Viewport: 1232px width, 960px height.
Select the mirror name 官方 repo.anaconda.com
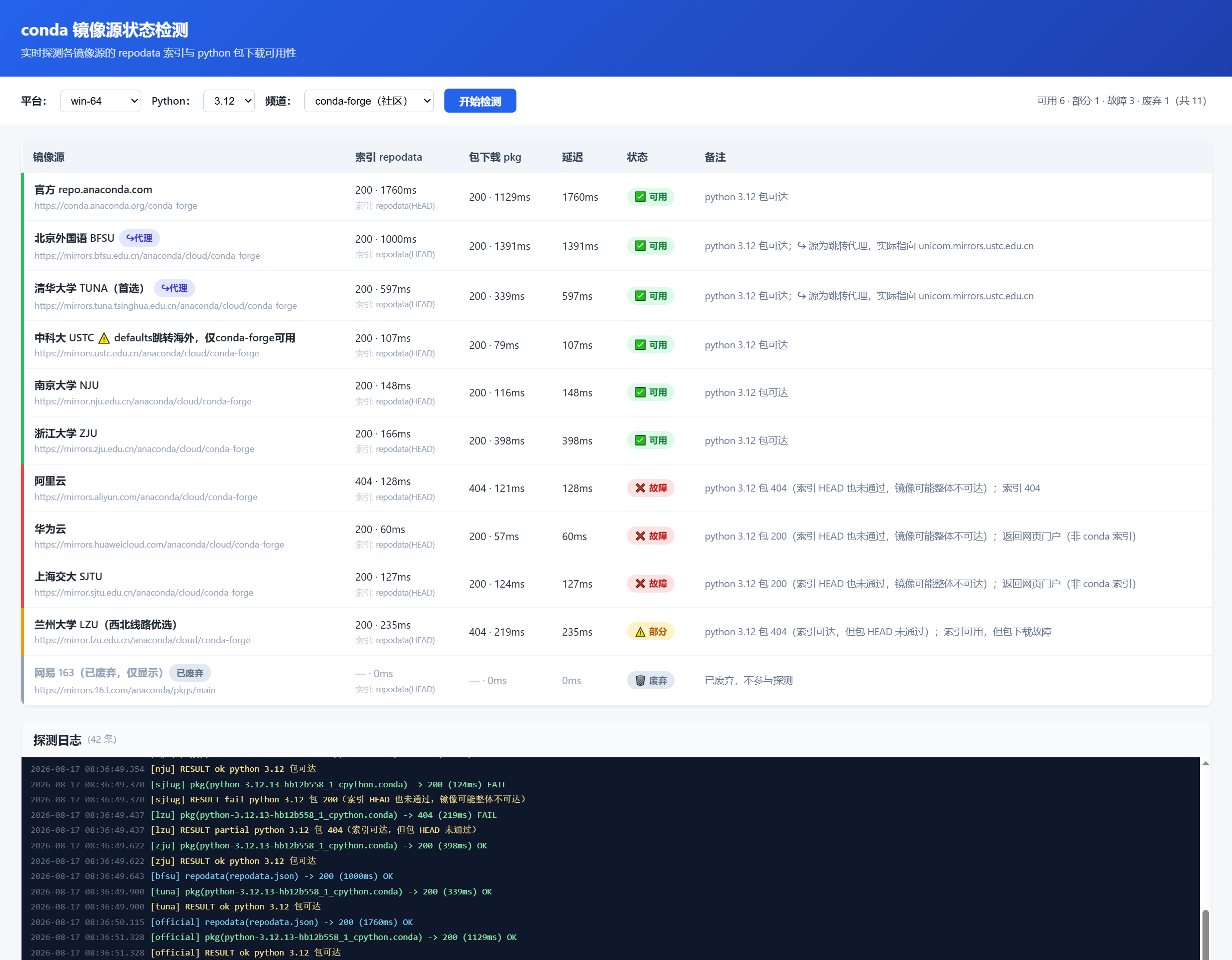[93, 190]
